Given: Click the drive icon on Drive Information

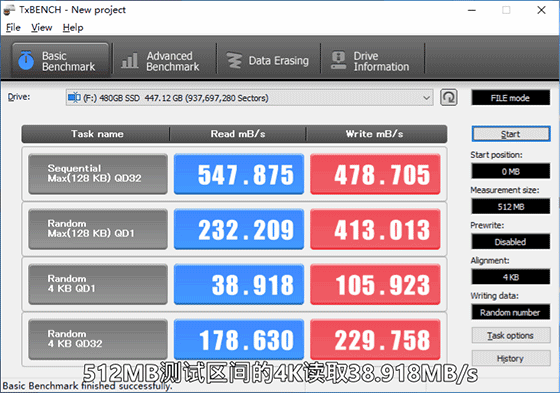Looking at the screenshot, I should (x=338, y=60).
